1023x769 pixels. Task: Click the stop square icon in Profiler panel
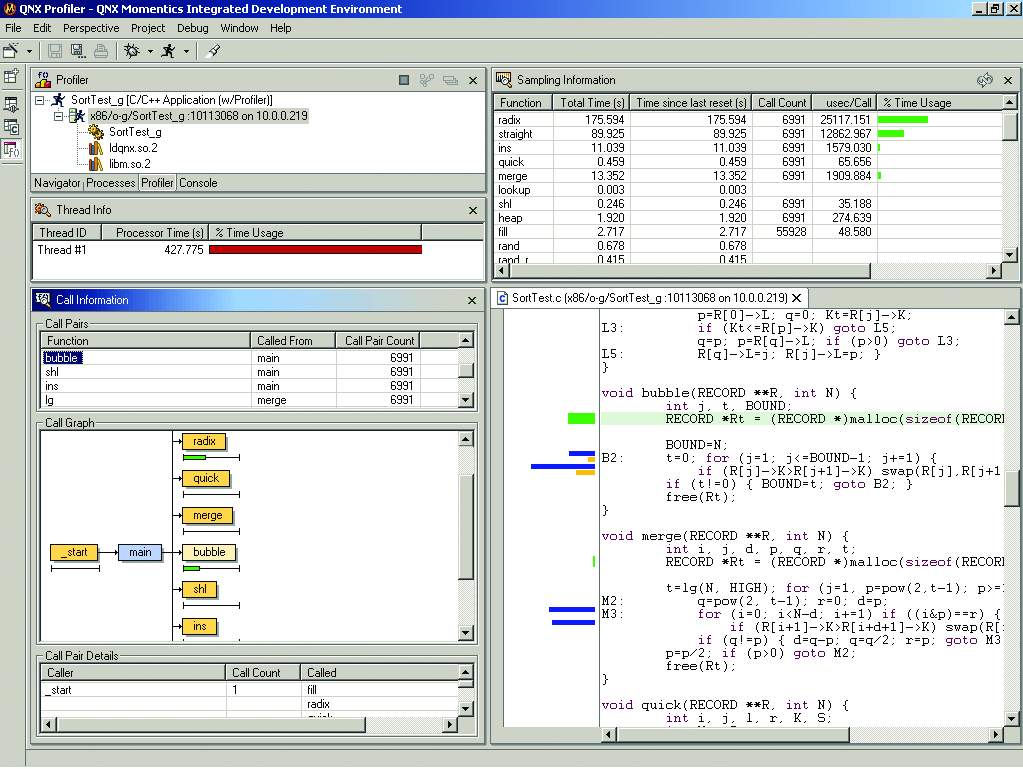[404, 80]
